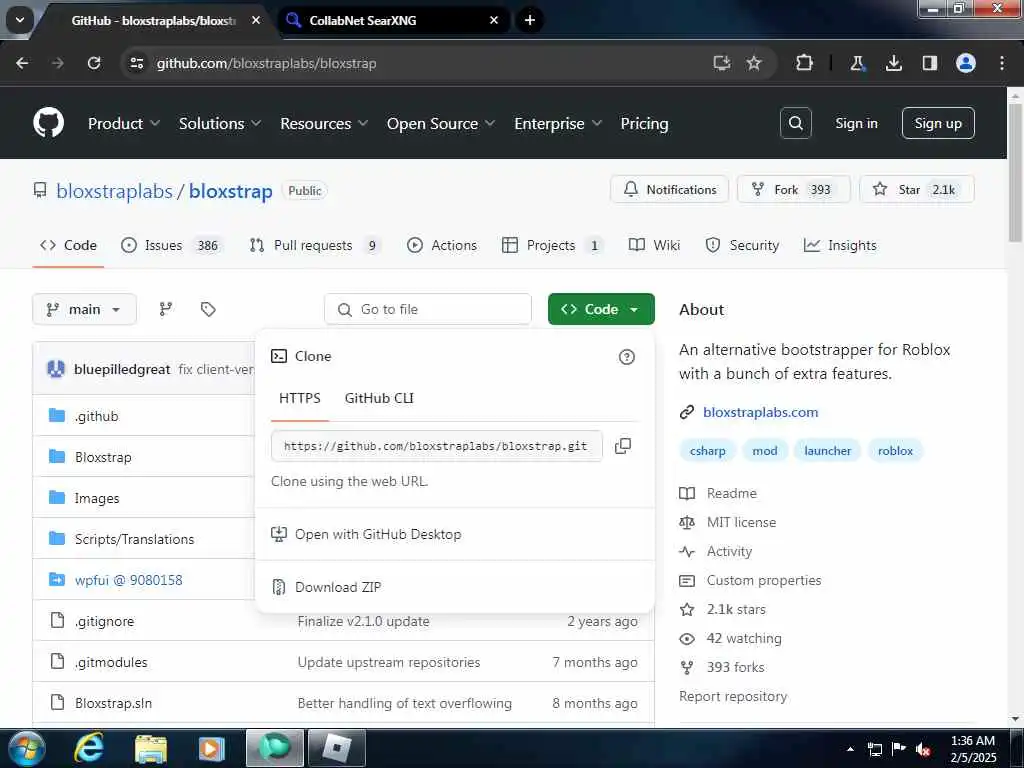Open clone help question-mark icon
This screenshot has height=768, width=1024.
(x=626, y=357)
